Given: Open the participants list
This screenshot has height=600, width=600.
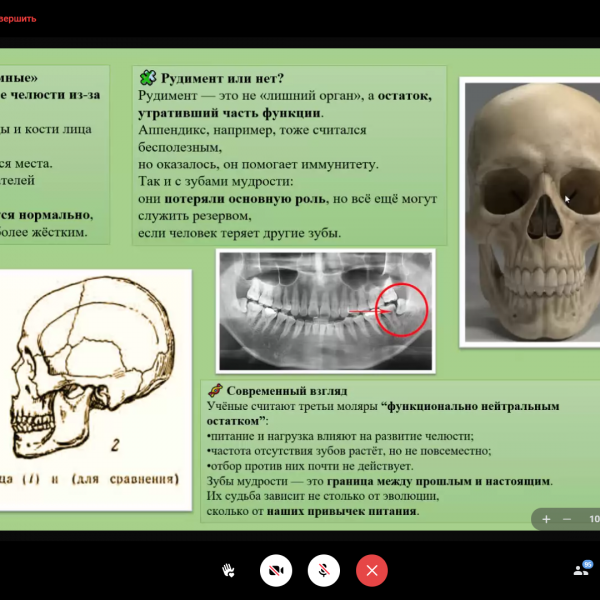Looking at the screenshot, I should coord(580,570).
